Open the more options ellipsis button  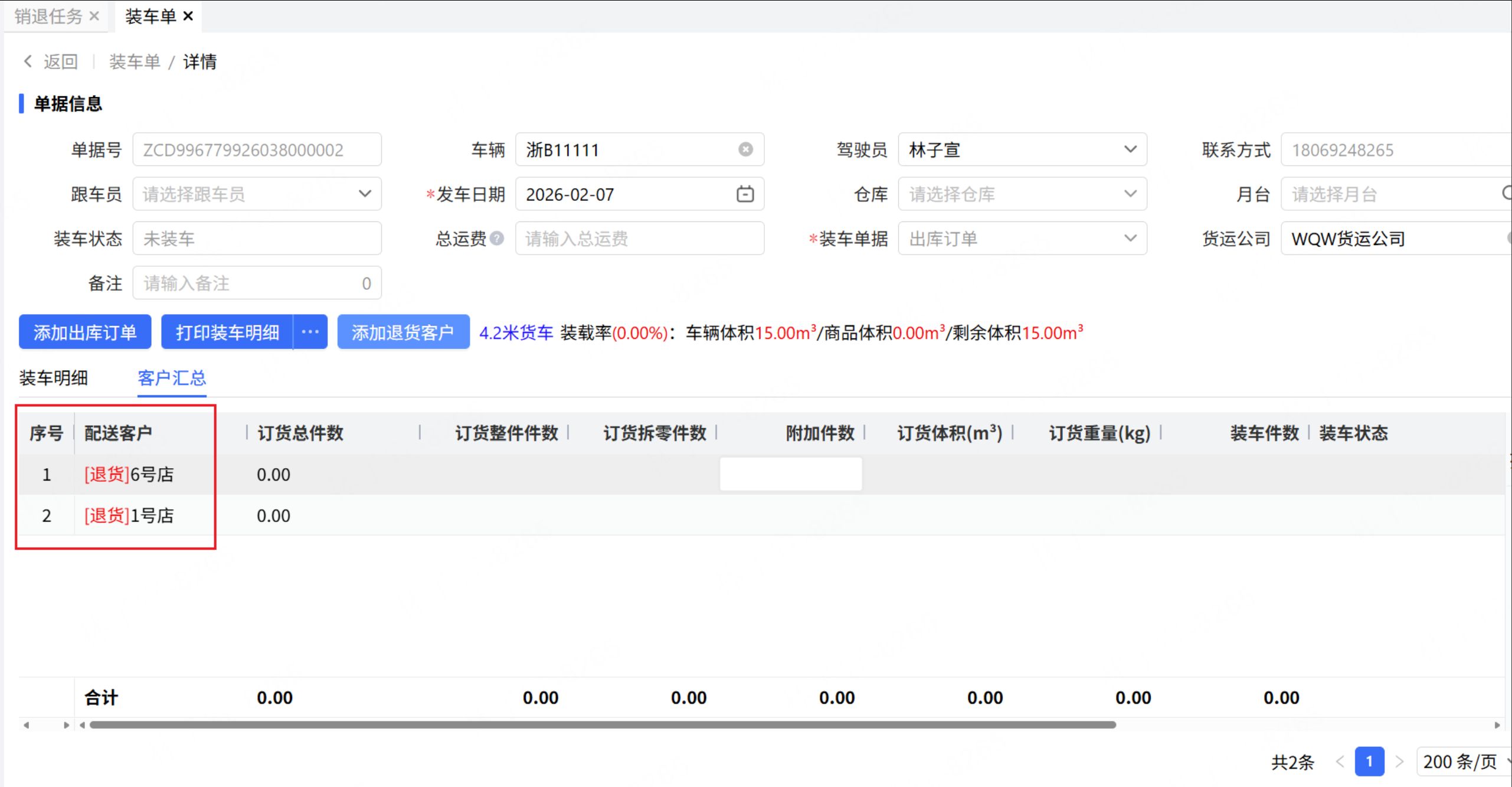pyautogui.click(x=310, y=332)
